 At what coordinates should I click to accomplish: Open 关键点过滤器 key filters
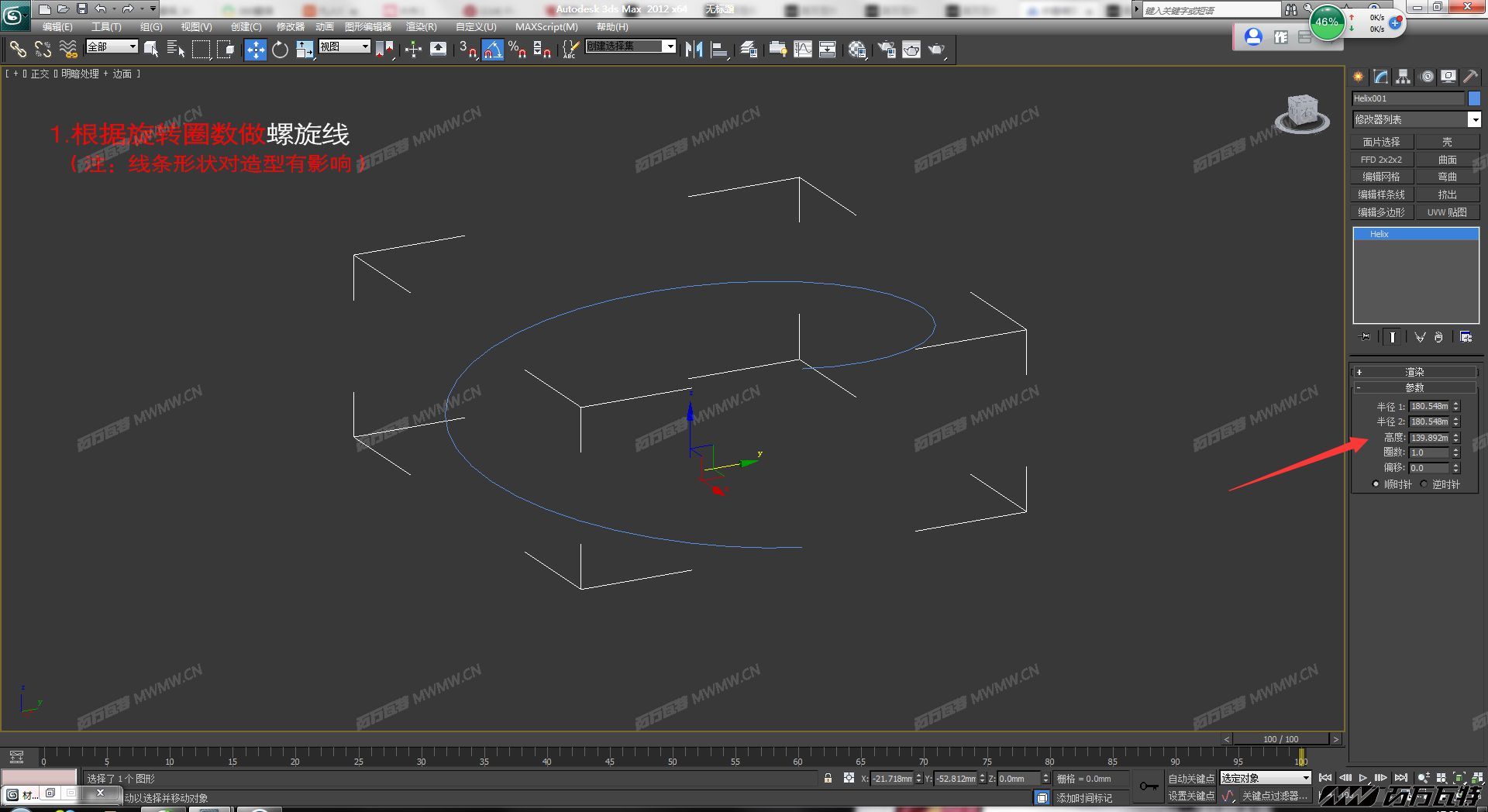(x=1274, y=796)
